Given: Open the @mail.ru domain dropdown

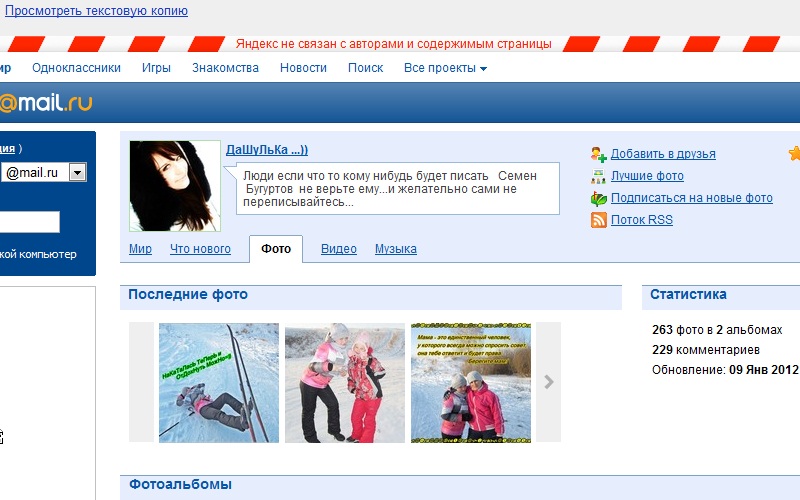Looking at the screenshot, I should 78,172.
